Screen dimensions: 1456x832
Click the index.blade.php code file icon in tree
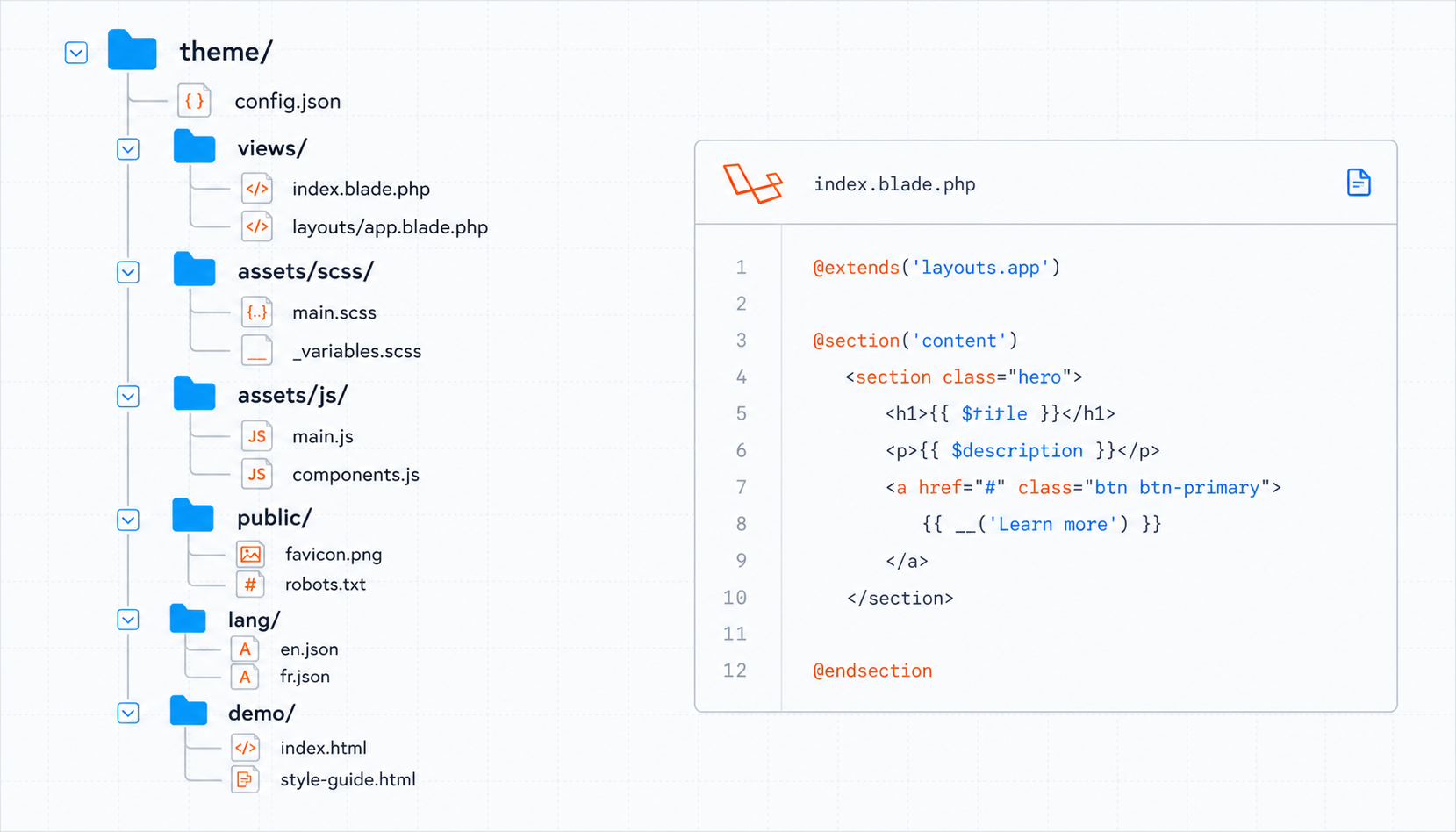point(257,189)
